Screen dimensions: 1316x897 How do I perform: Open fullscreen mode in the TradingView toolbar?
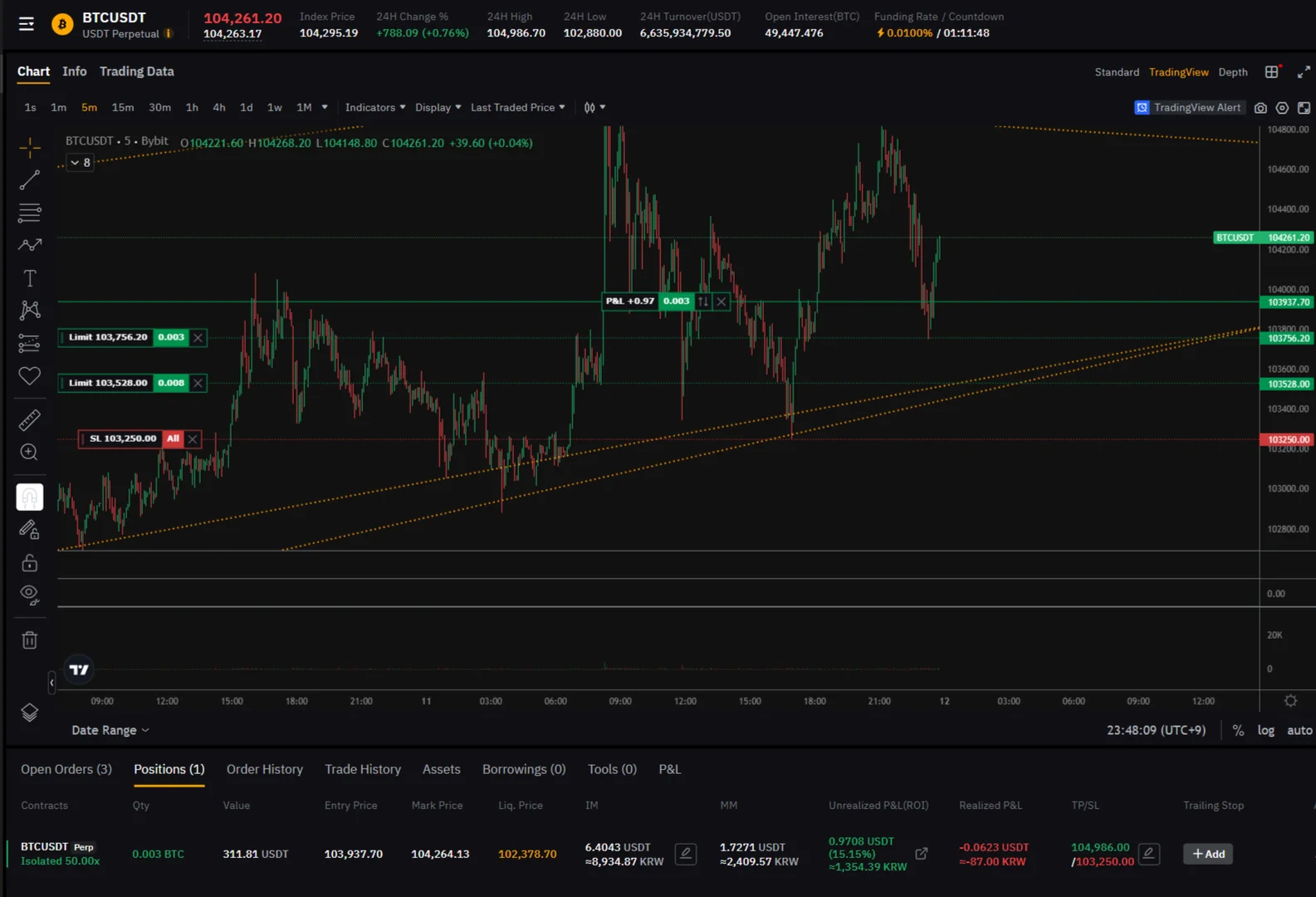pyautogui.click(x=1304, y=108)
